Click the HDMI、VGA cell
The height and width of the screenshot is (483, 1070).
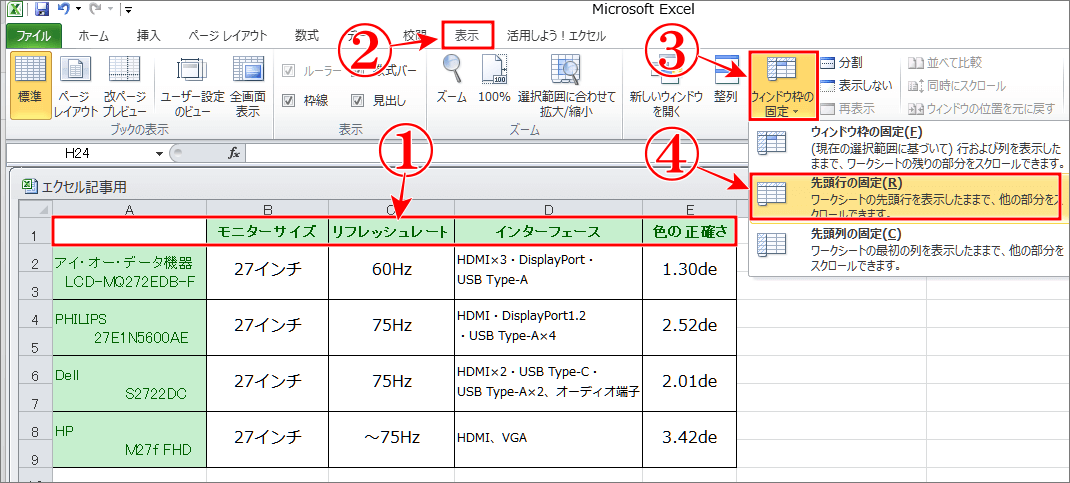click(x=548, y=438)
